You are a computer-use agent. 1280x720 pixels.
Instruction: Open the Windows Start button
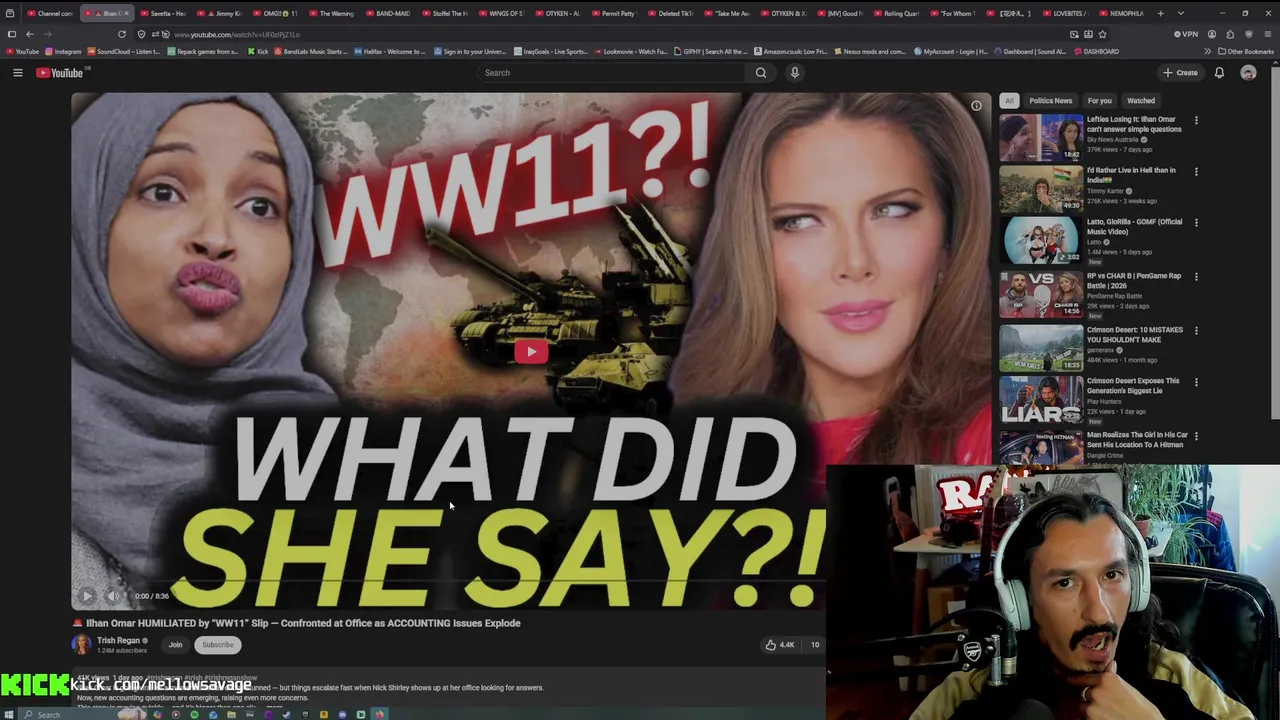click(9, 714)
